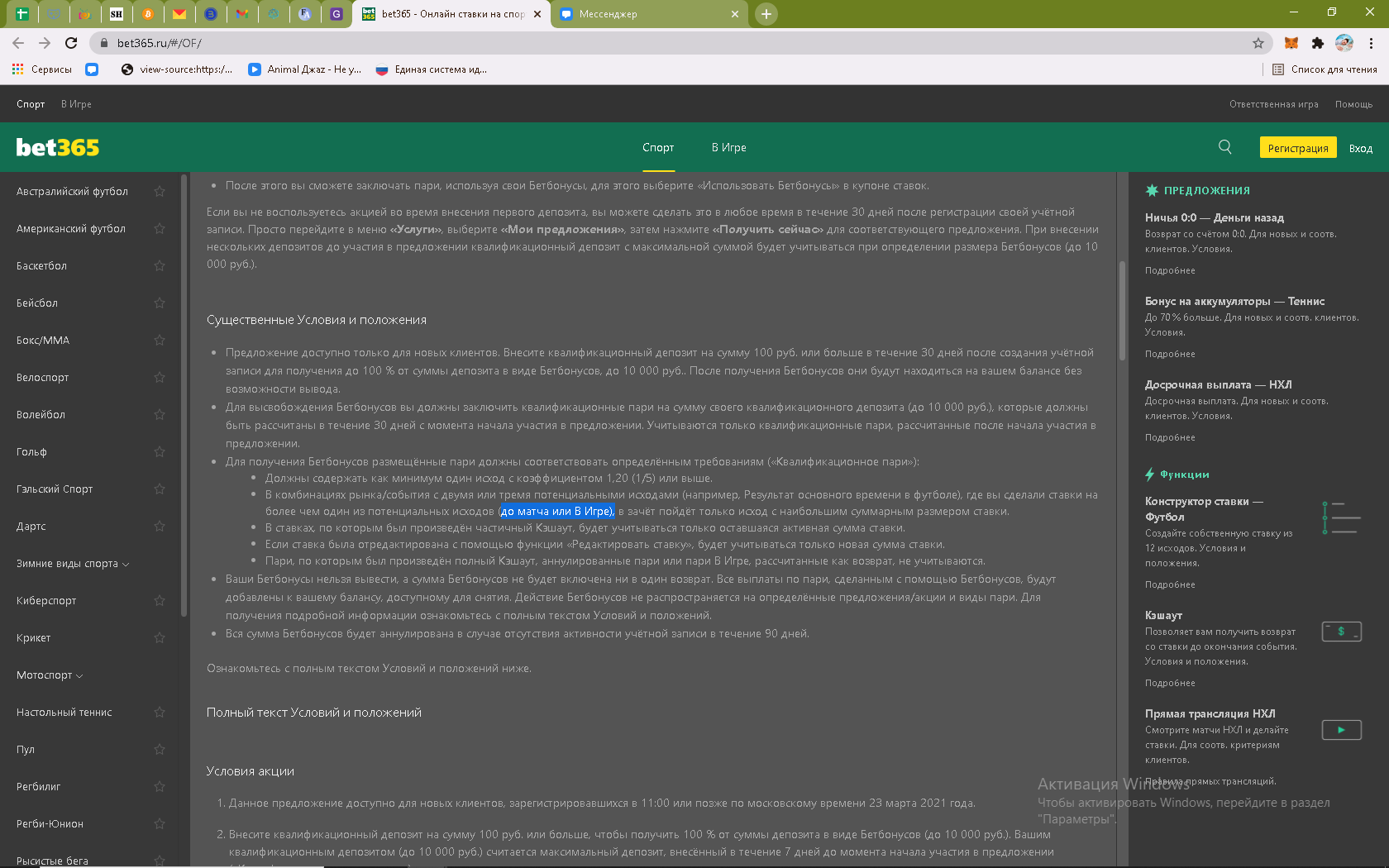Open the view-source bookmark
This screenshot has width=1389, height=868.
point(177,69)
